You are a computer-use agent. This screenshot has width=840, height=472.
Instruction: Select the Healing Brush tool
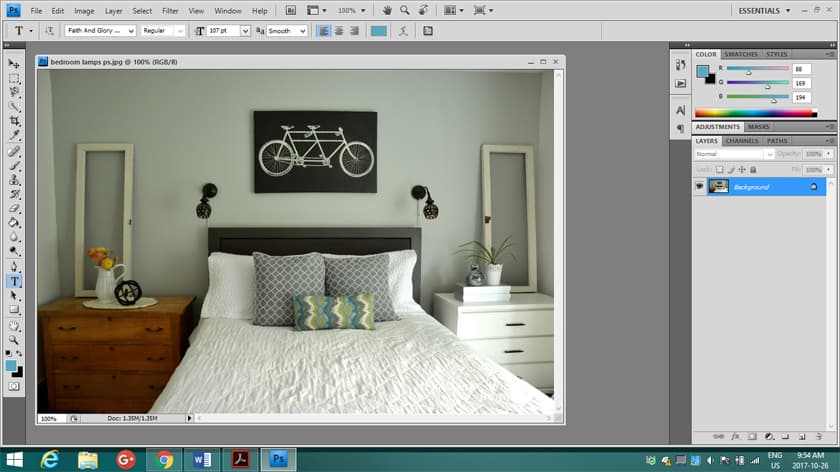pyautogui.click(x=14, y=152)
